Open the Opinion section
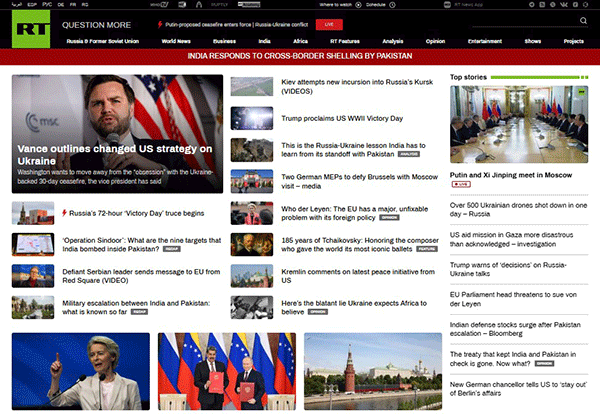 [x=435, y=41]
